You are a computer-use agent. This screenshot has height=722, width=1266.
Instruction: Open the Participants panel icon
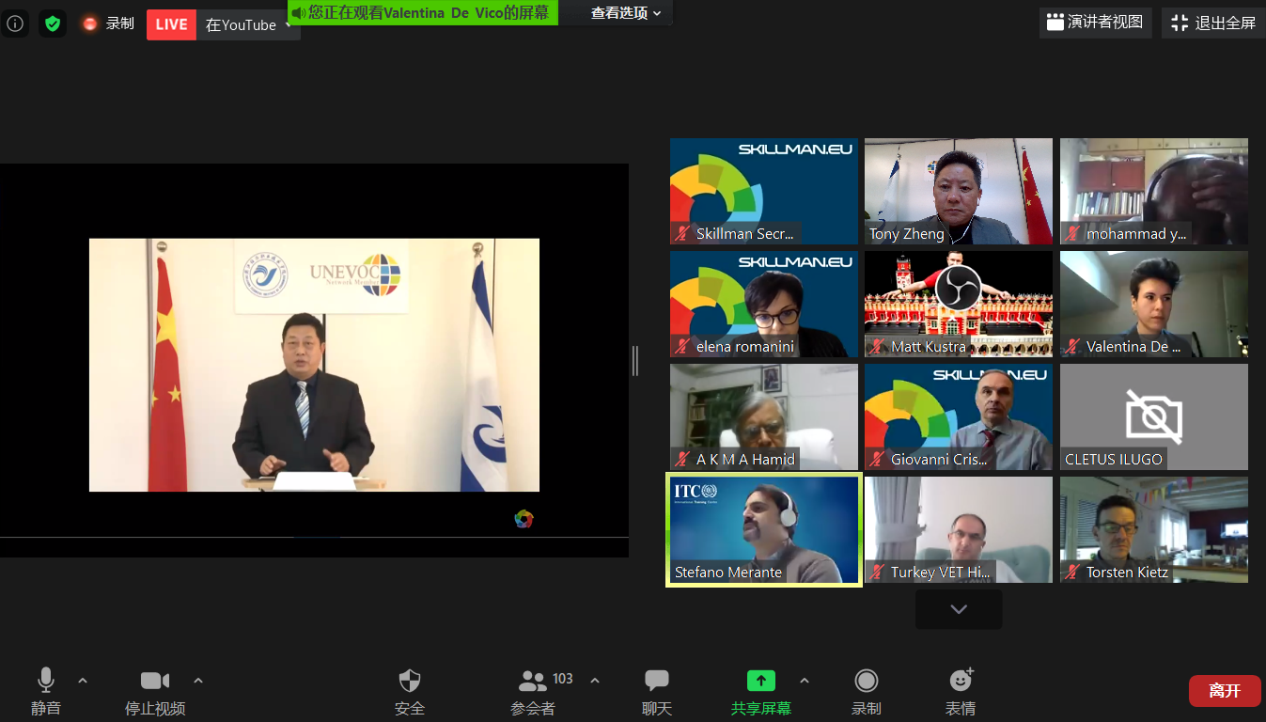tap(533, 682)
